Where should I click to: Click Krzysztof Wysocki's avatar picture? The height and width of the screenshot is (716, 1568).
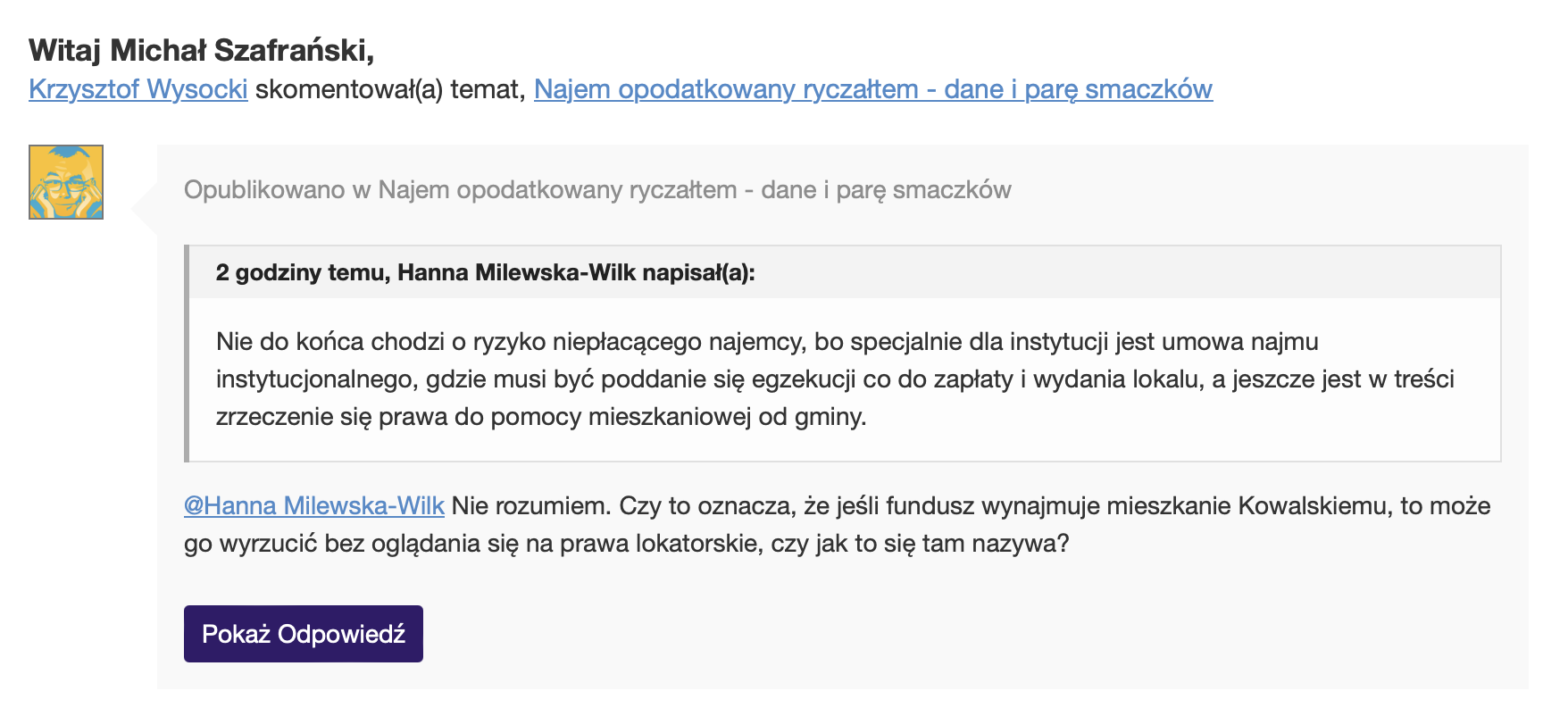(x=66, y=182)
